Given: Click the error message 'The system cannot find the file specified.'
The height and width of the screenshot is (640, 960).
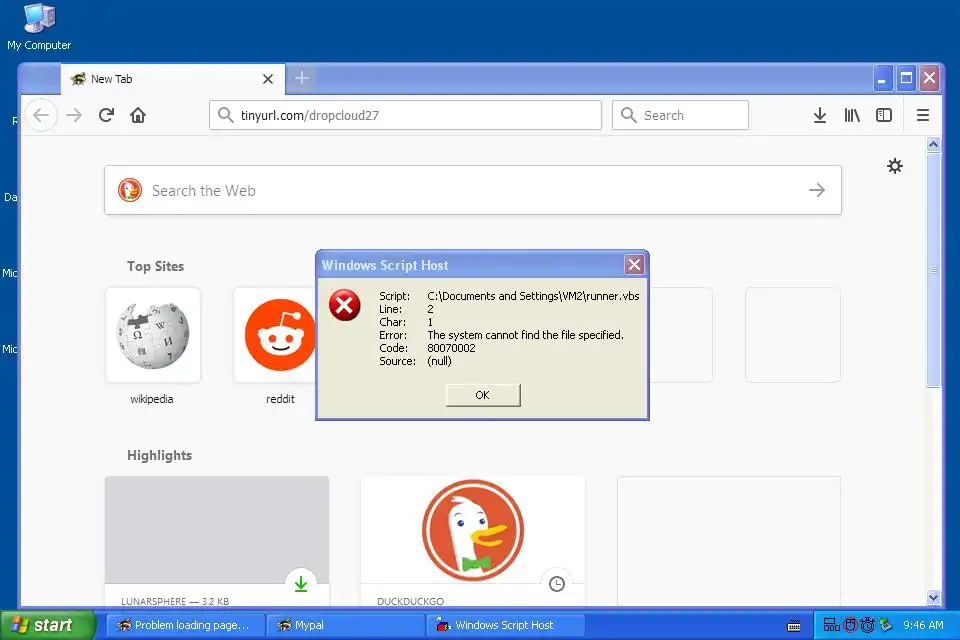Looking at the screenshot, I should pos(525,335).
